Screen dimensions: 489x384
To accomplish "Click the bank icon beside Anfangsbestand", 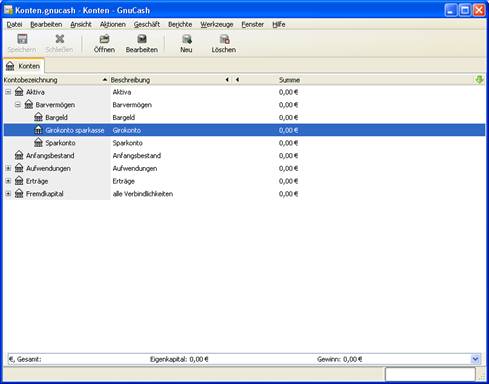I will point(19,155).
